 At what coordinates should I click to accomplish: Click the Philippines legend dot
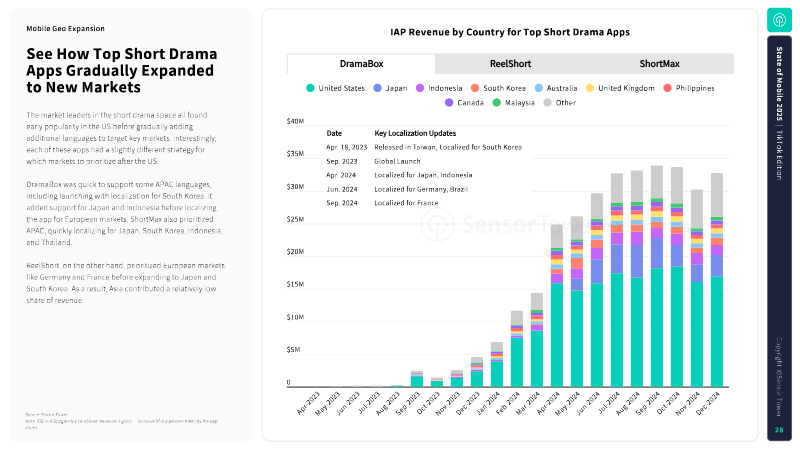(668, 88)
